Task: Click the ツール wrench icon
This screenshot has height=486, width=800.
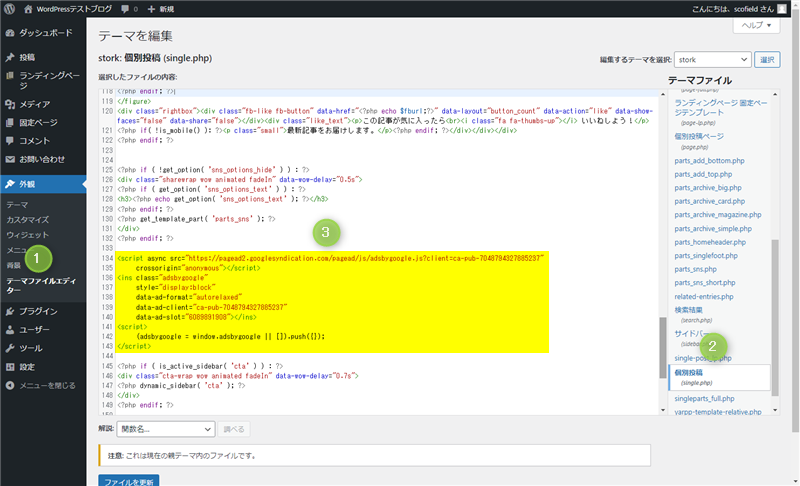Action: click(10, 348)
